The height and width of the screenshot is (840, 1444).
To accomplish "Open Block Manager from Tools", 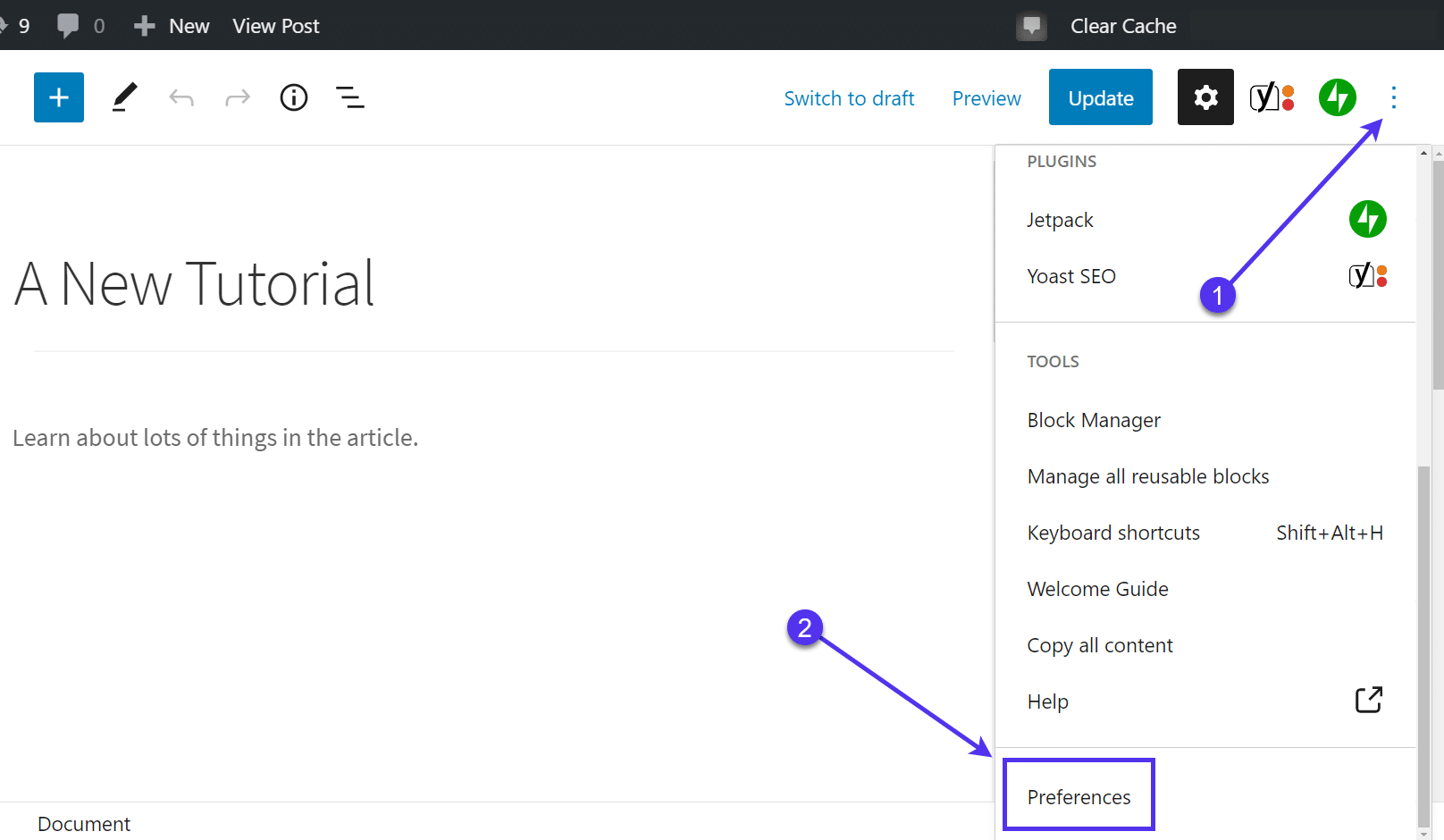I will (1094, 420).
